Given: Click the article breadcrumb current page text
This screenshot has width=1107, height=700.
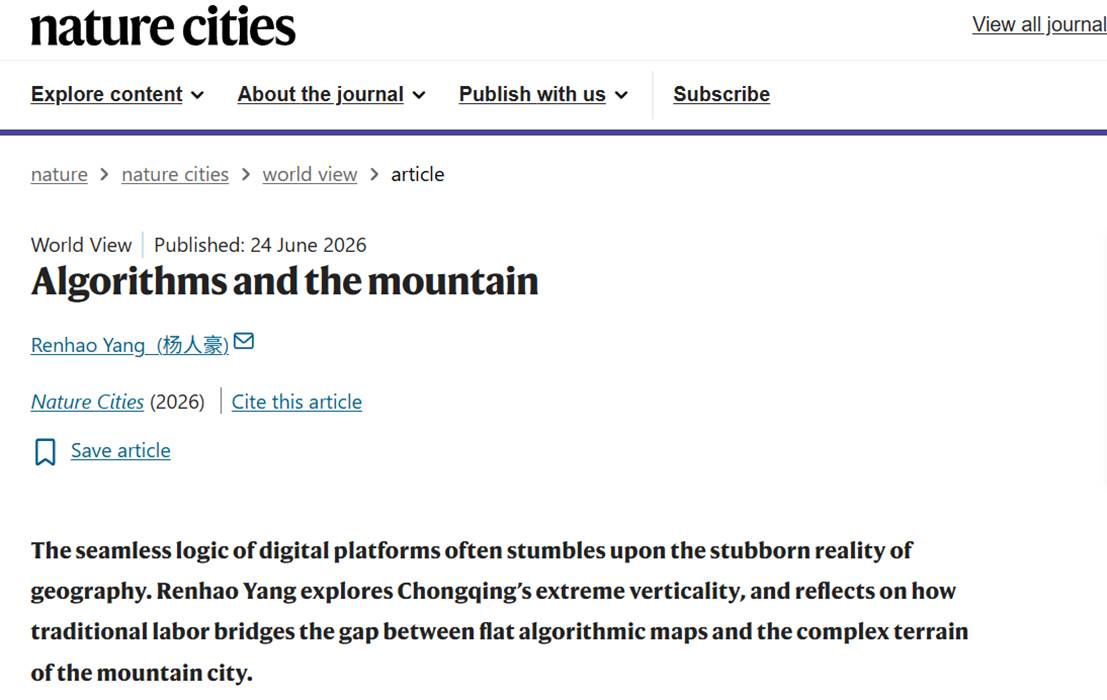Looking at the screenshot, I should pyautogui.click(x=418, y=174).
